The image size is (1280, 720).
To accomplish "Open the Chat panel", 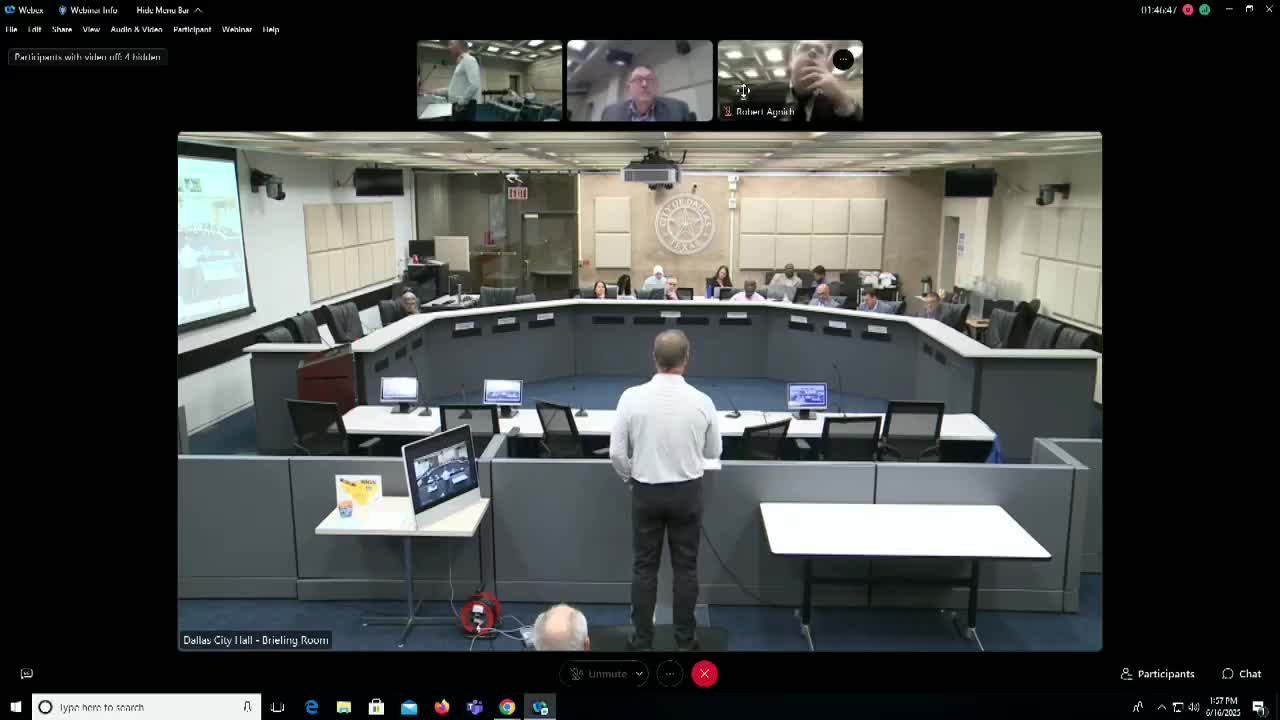I will 1241,674.
